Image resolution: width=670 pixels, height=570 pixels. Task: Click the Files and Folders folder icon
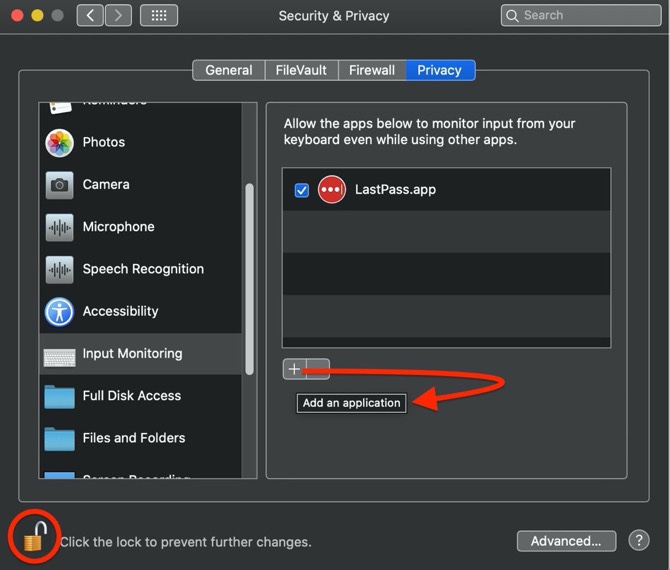[x=59, y=439]
